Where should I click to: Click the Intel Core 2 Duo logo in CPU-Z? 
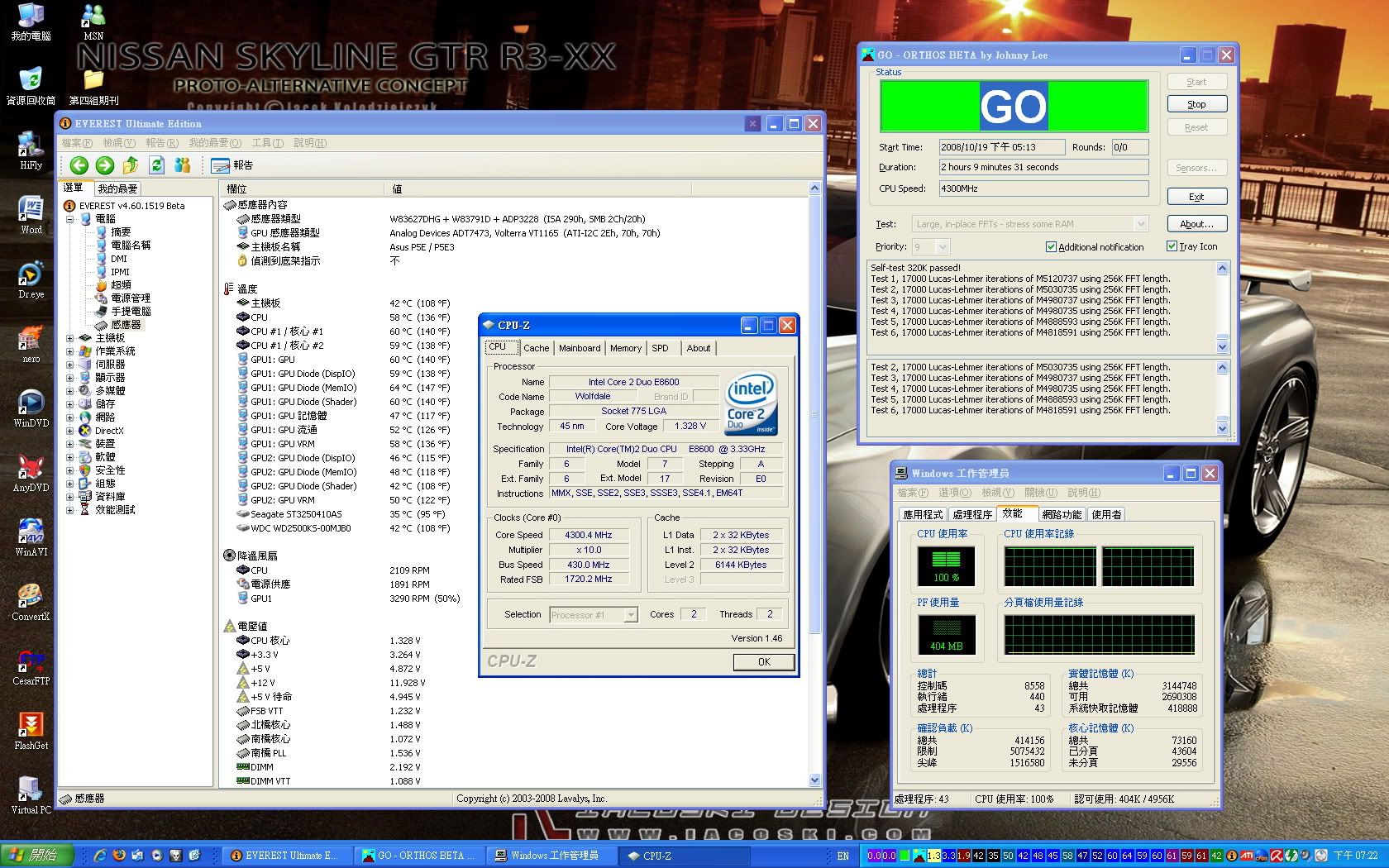[x=751, y=404]
